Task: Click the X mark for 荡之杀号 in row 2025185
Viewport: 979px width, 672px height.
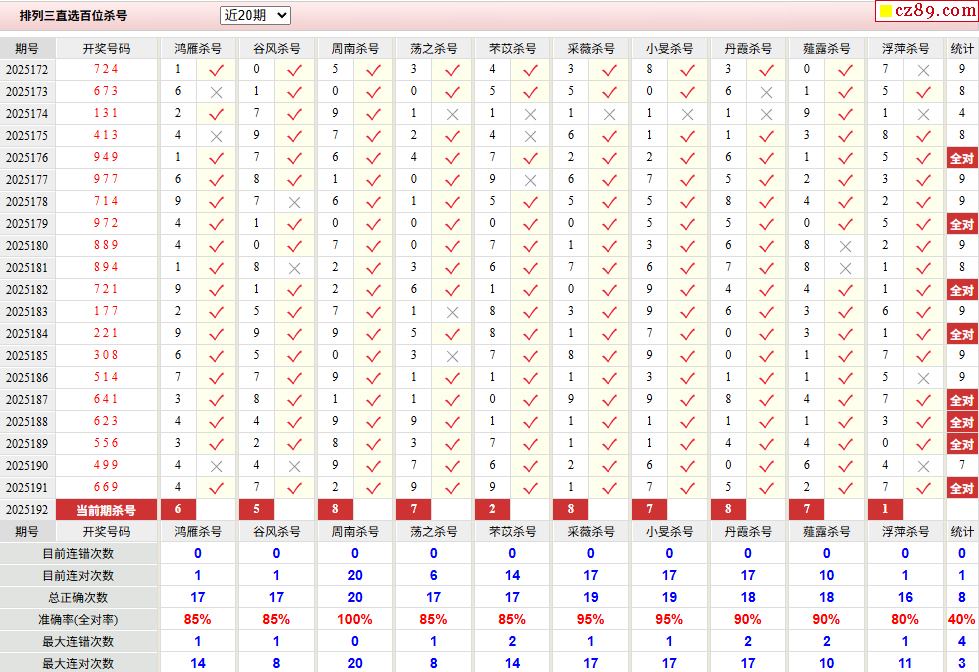Action: pos(453,357)
